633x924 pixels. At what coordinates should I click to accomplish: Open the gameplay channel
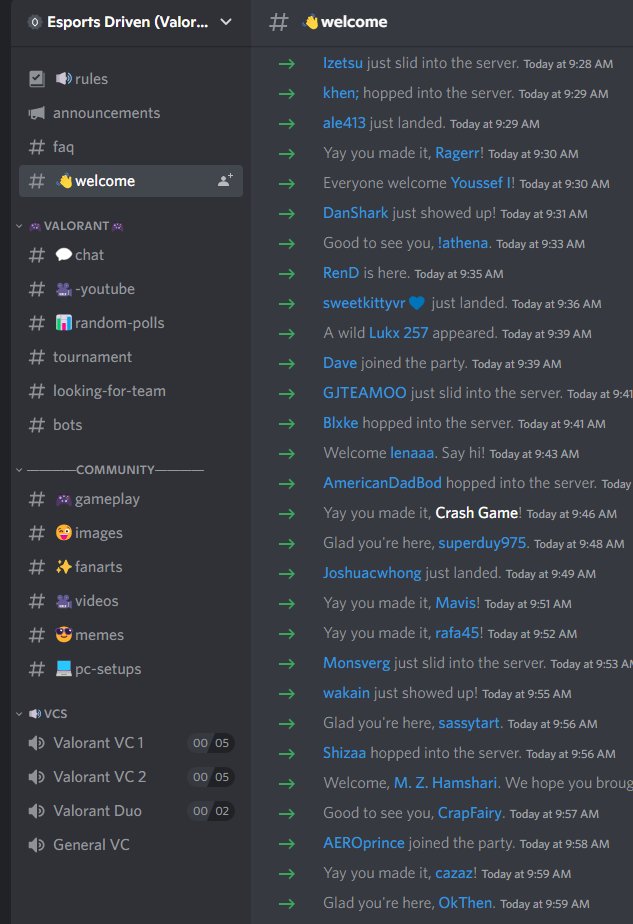tap(131, 499)
